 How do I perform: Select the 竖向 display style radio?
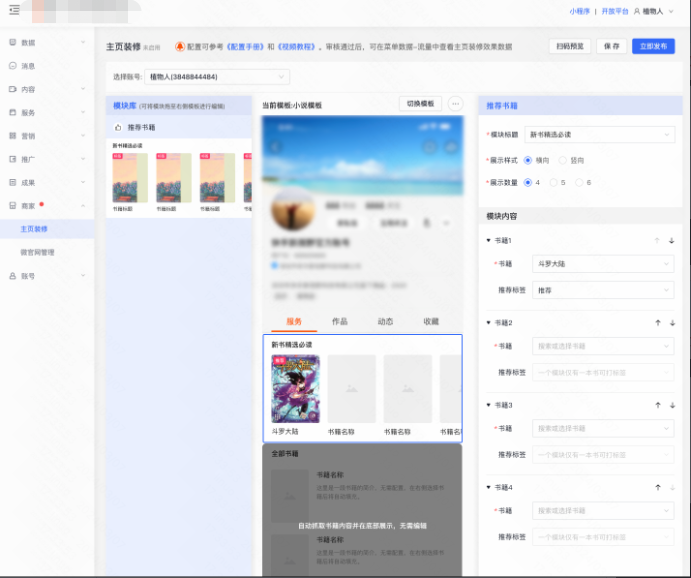click(565, 159)
